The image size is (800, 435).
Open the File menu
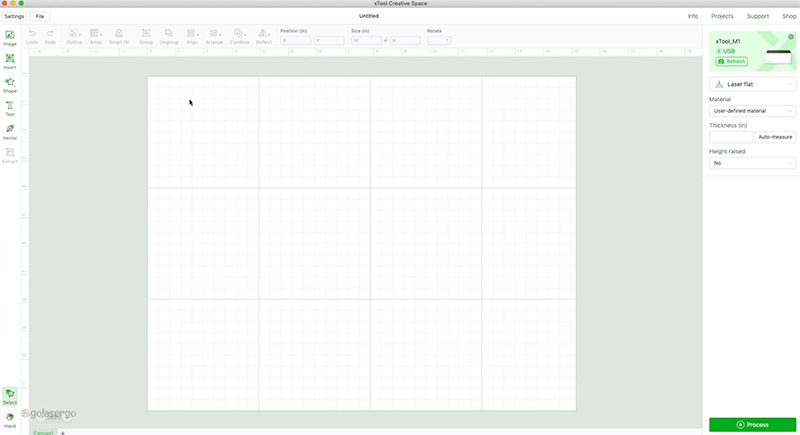click(x=40, y=17)
